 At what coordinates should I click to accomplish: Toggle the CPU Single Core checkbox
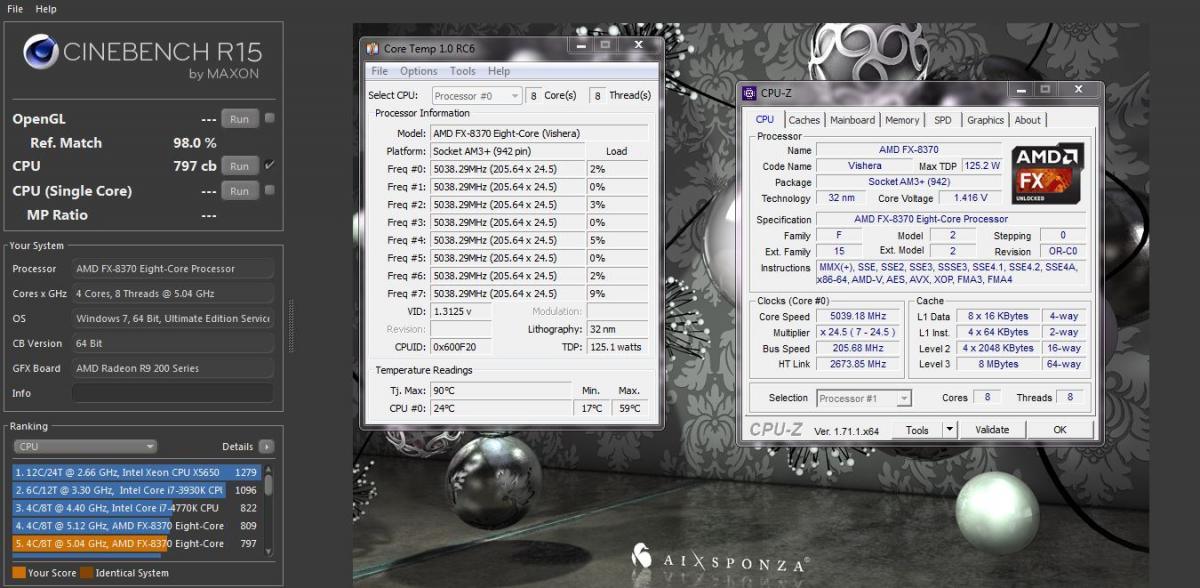click(270, 190)
